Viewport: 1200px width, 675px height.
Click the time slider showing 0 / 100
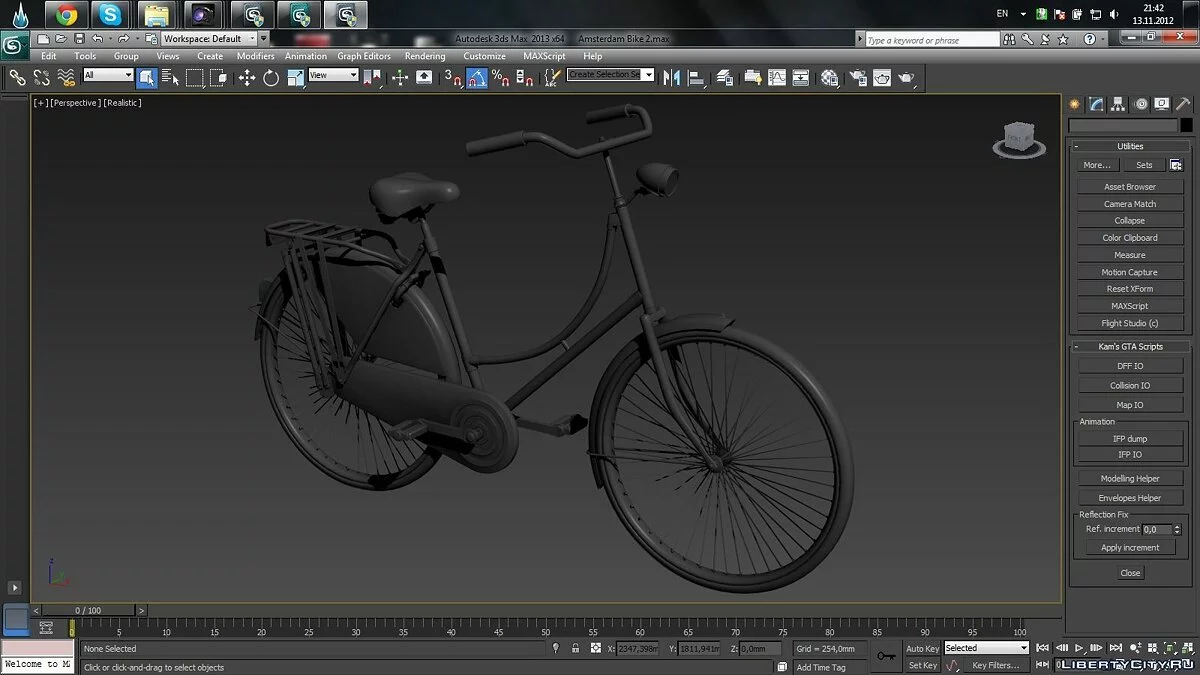pyautogui.click(x=88, y=610)
